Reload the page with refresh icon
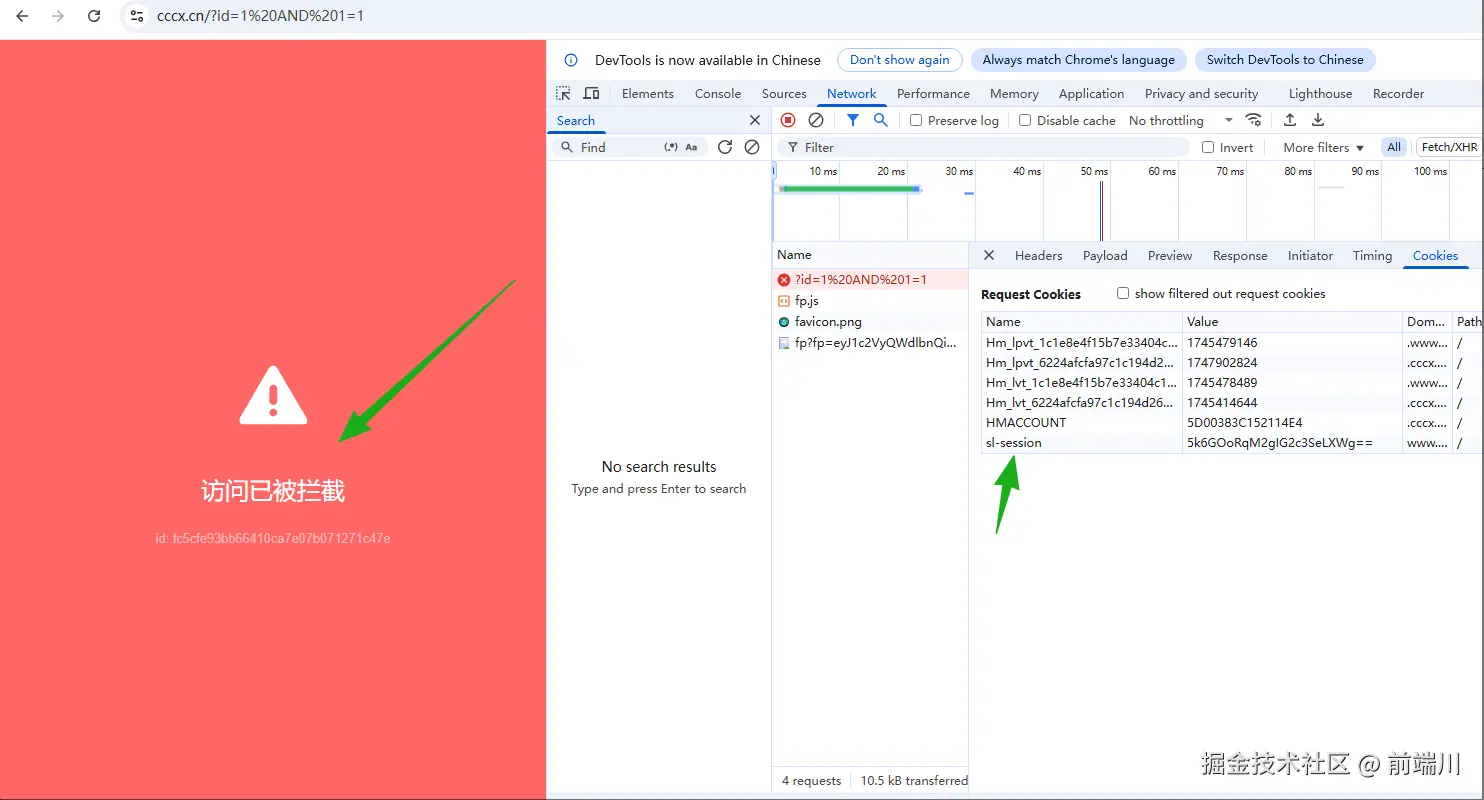The width and height of the screenshot is (1484, 800). [94, 16]
